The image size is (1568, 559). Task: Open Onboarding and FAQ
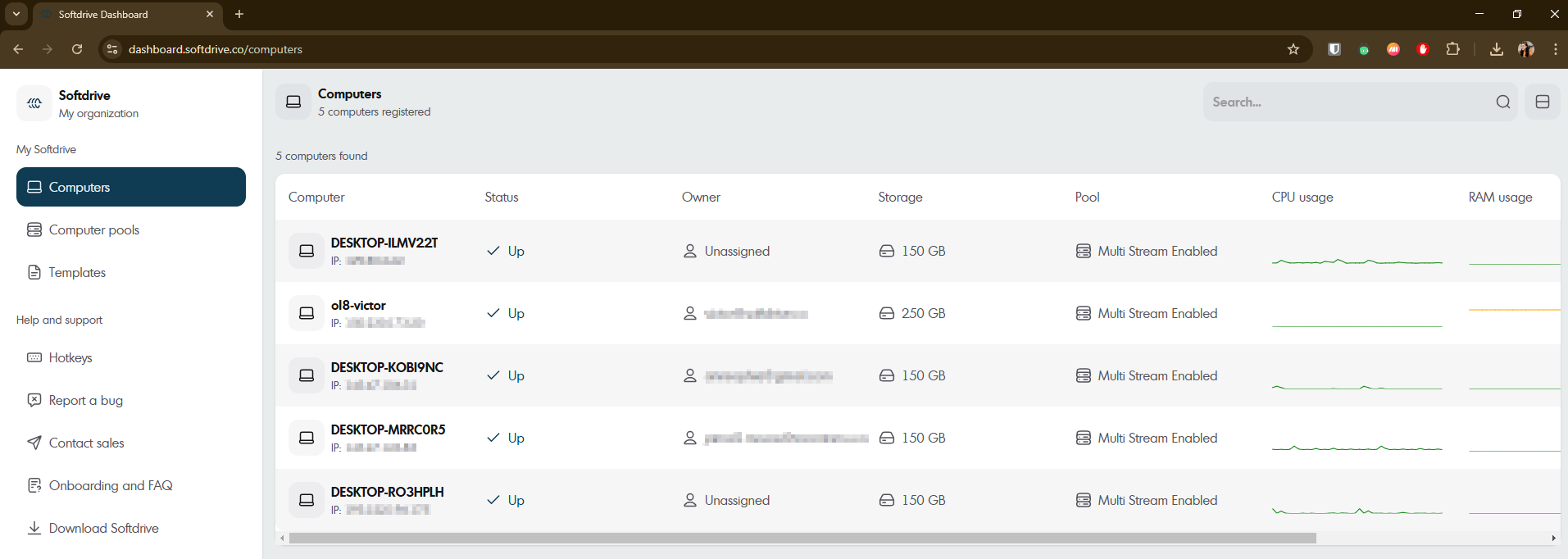tap(131, 485)
